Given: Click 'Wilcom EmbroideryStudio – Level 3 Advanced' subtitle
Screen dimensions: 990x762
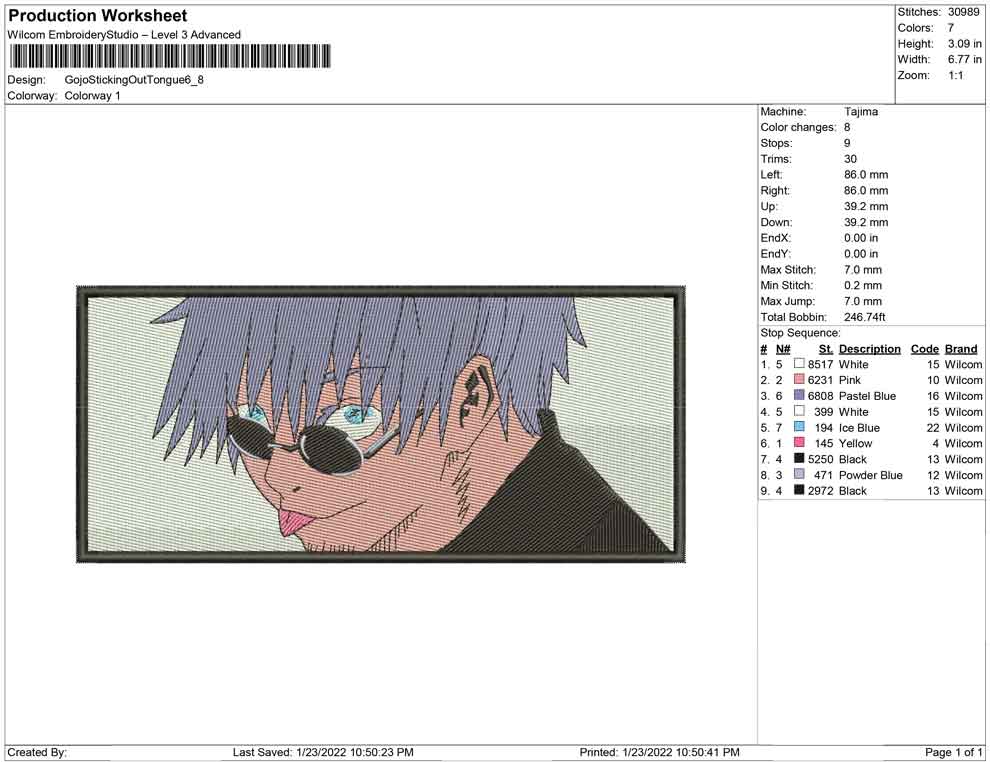Looking at the screenshot, I should (124, 35).
